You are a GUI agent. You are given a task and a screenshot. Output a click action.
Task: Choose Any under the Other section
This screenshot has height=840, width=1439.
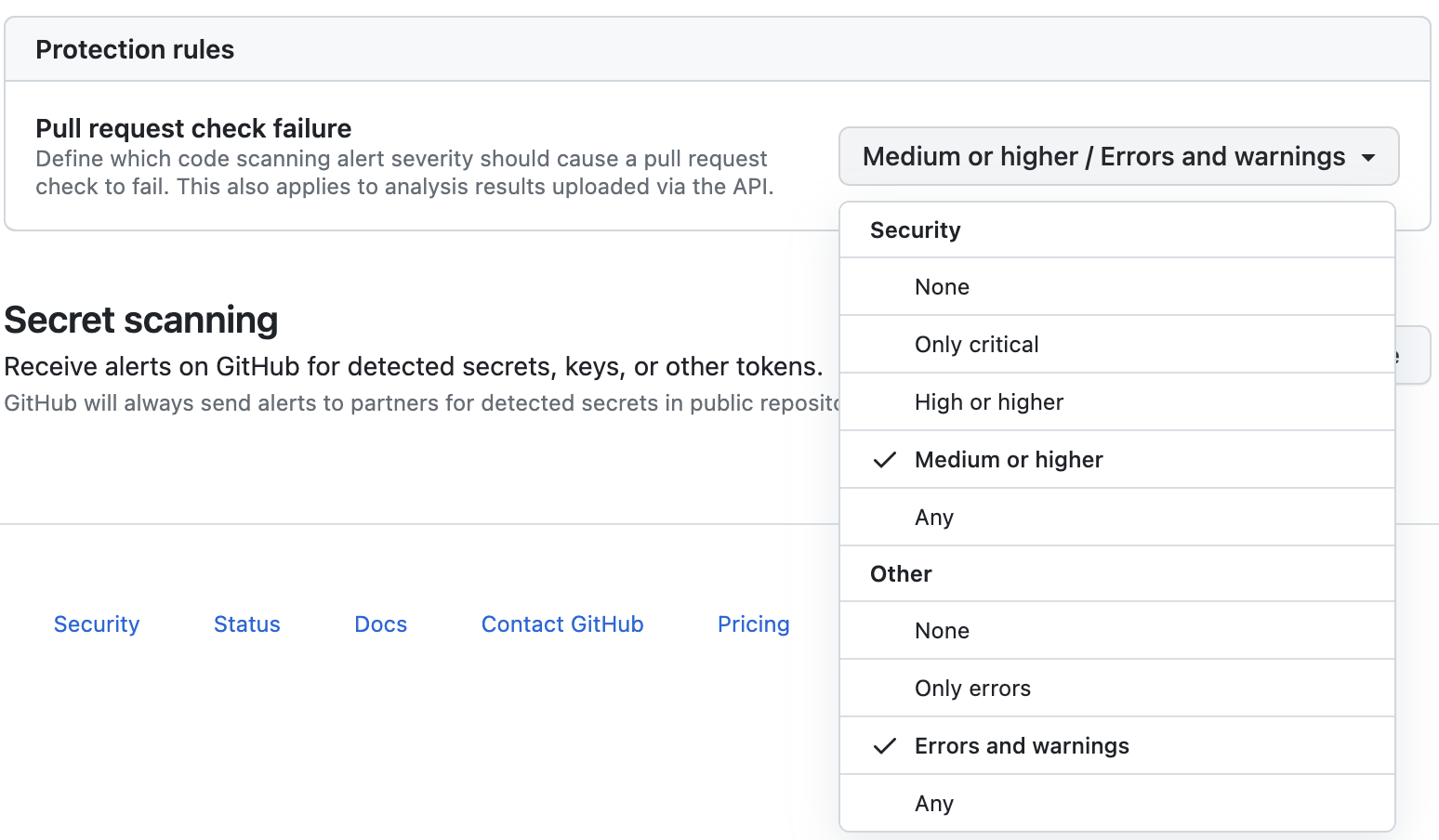point(1117,804)
